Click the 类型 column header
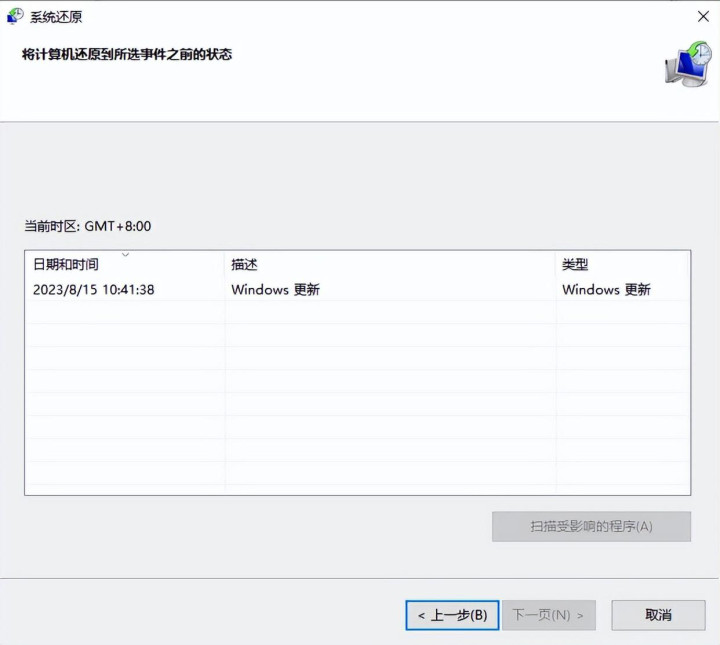The width and height of the screenshot is (720, 645). 622,264
